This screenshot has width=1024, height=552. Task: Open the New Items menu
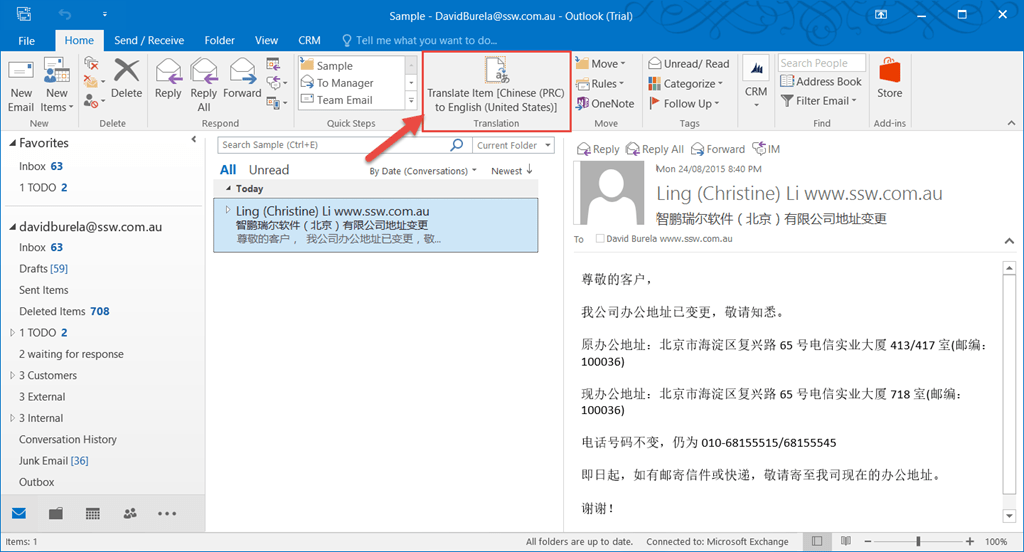pyautogui.click(x=57, y=86)
